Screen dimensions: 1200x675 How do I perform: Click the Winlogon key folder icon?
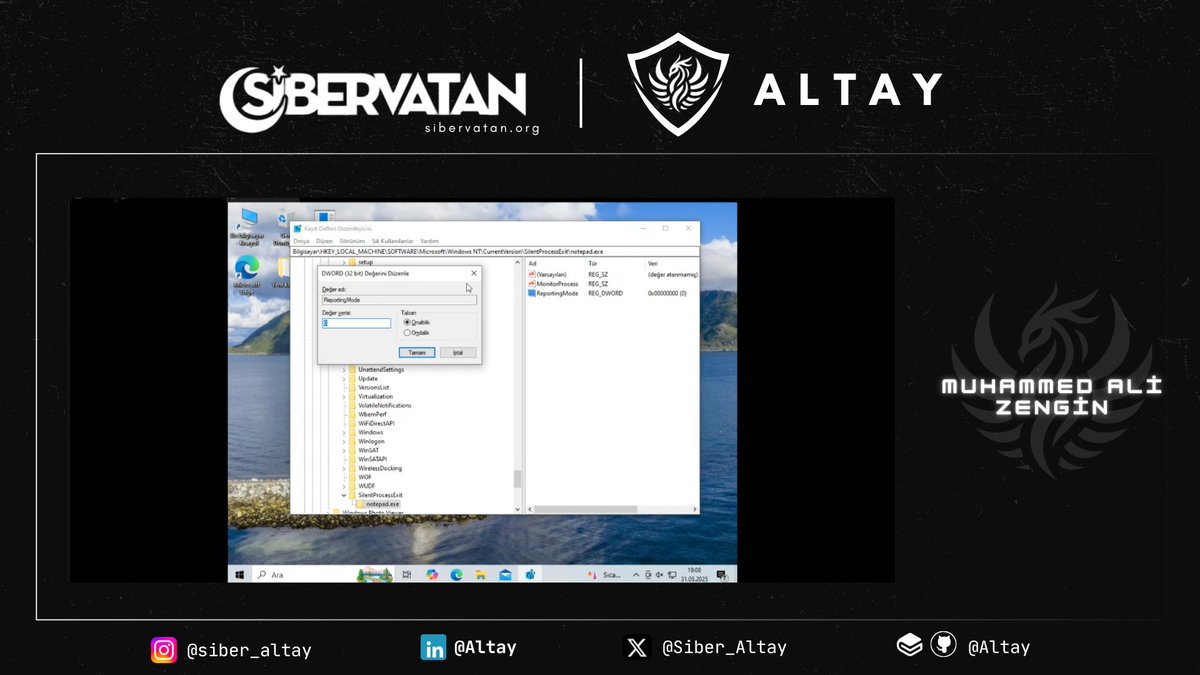point(352,441)
